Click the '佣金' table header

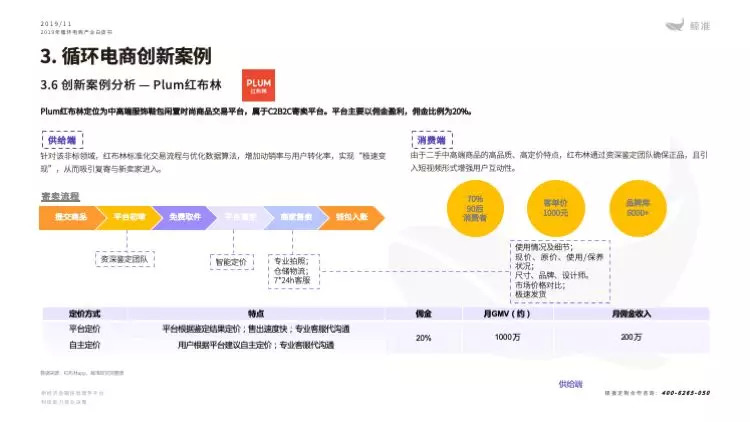[x=423, y=314]
